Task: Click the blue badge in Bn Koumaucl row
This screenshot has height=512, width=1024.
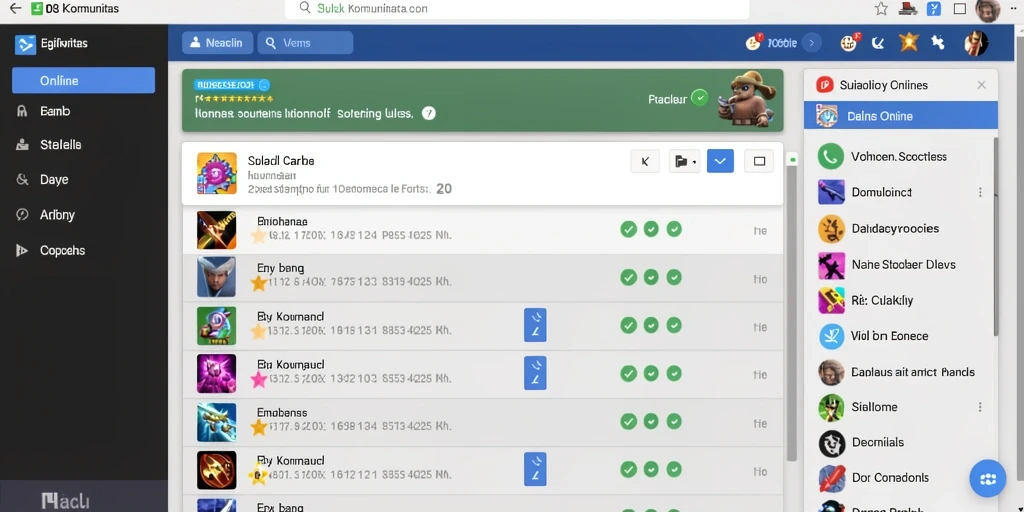Action: click(535, 374)
